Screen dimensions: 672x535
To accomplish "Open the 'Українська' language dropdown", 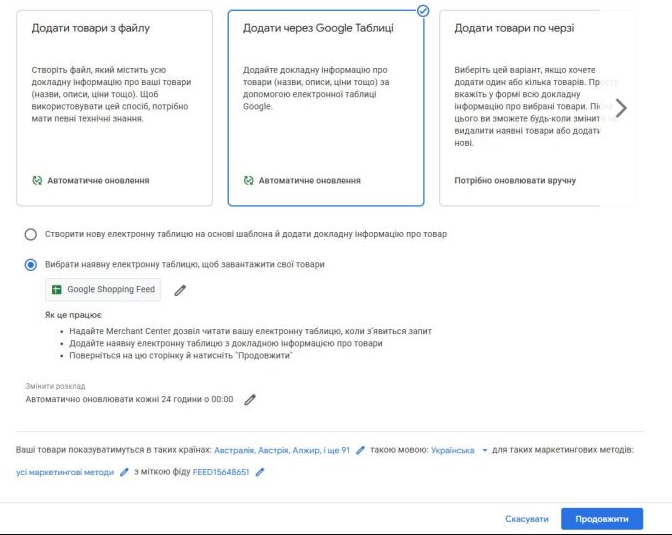I will click(453, 450).
